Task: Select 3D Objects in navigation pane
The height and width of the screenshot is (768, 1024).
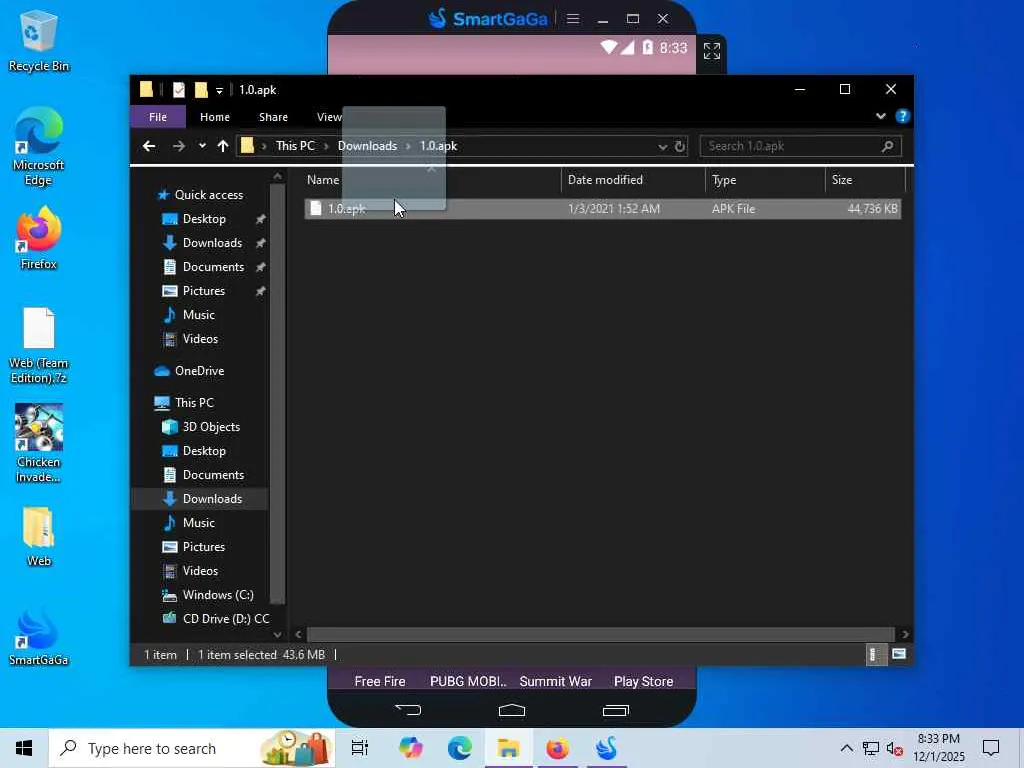Action: 211,426
